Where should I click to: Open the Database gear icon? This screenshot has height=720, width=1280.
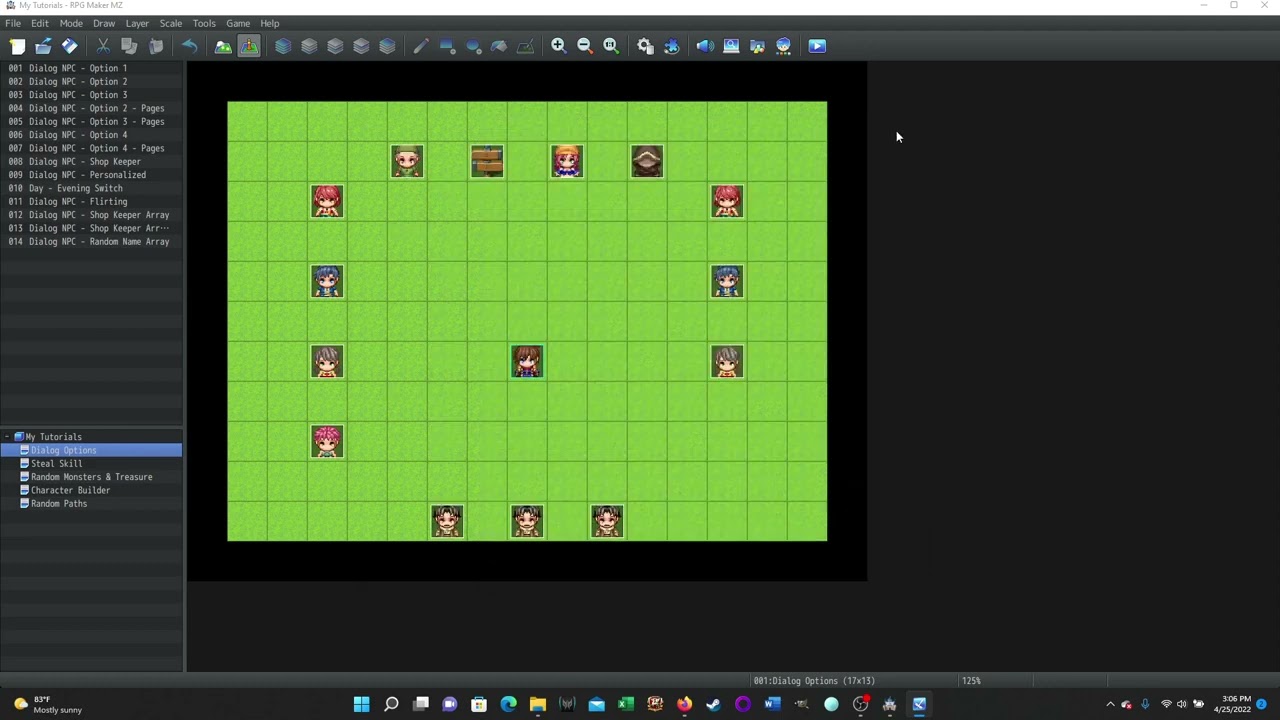click(x=645, y=46)
